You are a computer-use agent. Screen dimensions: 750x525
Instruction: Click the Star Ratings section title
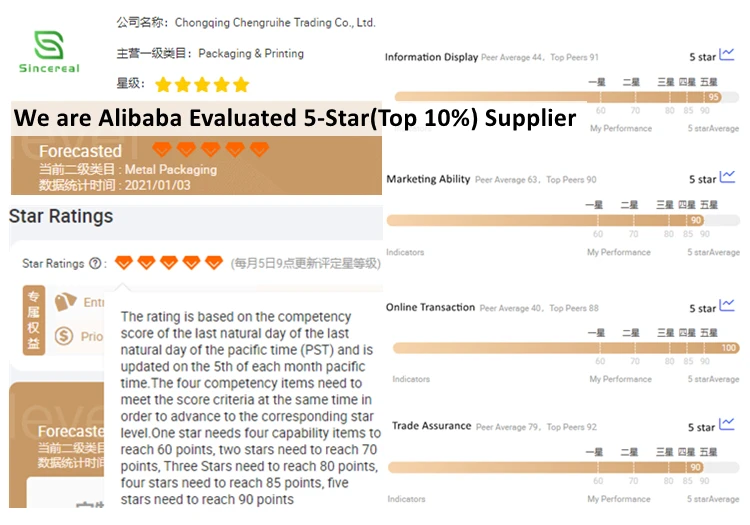[61, 216]
